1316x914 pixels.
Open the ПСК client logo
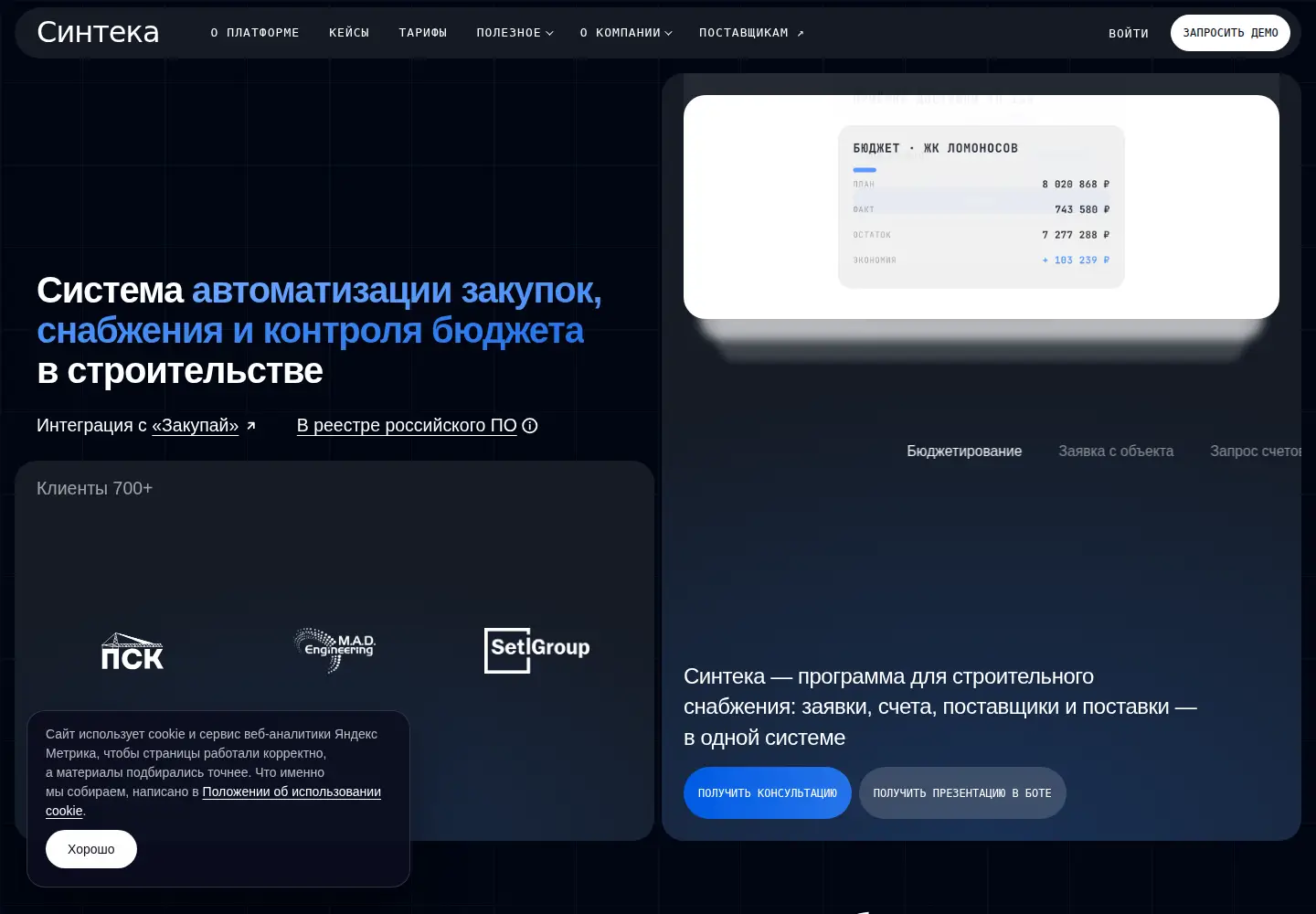pos(133,651)
